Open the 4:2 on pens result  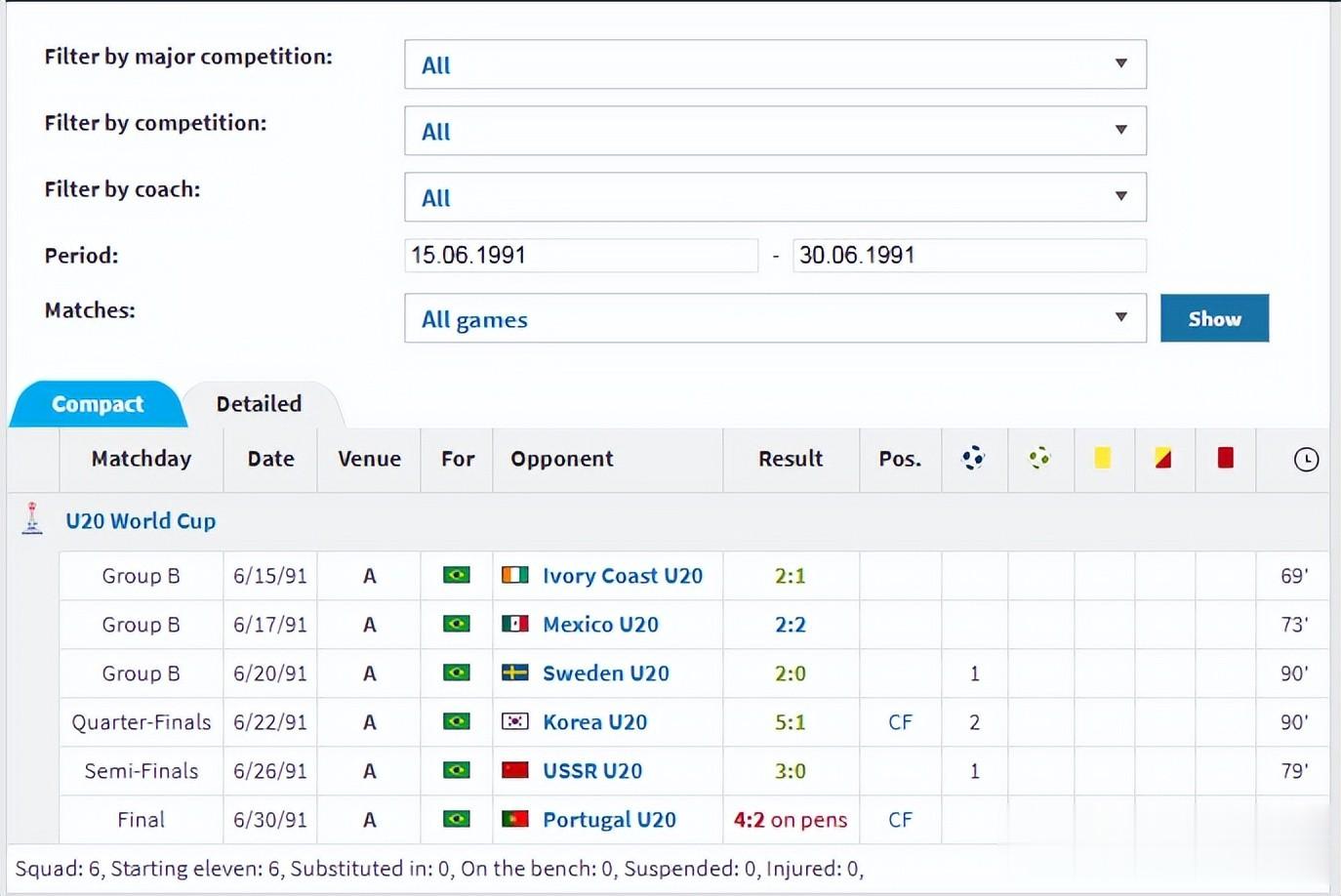click(791, 820)
